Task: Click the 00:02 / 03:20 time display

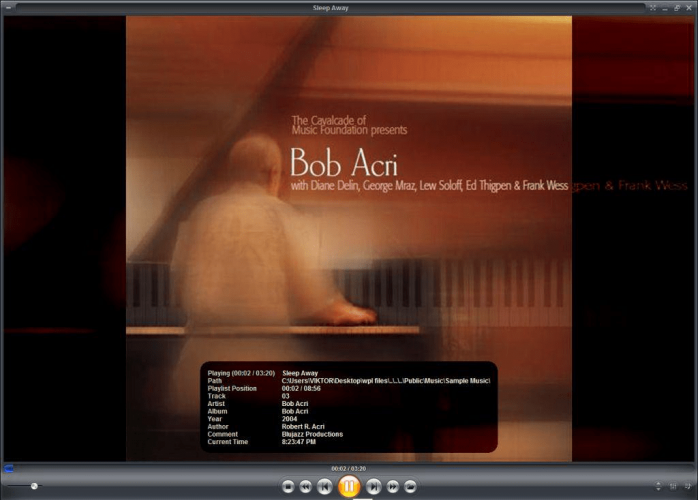Action: pyautogui.click(x=349, y=468)
